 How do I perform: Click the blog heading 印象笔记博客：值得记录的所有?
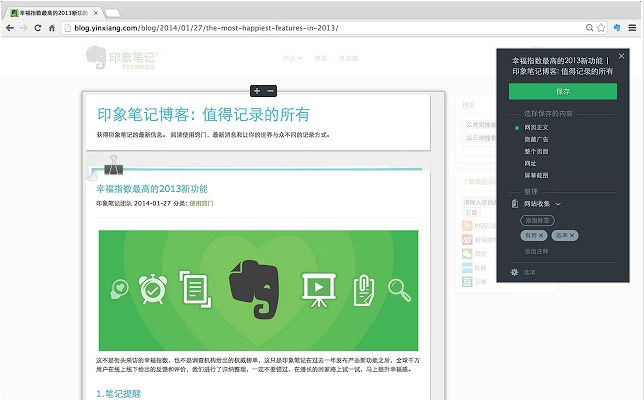pyautogui.click(x=203, y=115)
